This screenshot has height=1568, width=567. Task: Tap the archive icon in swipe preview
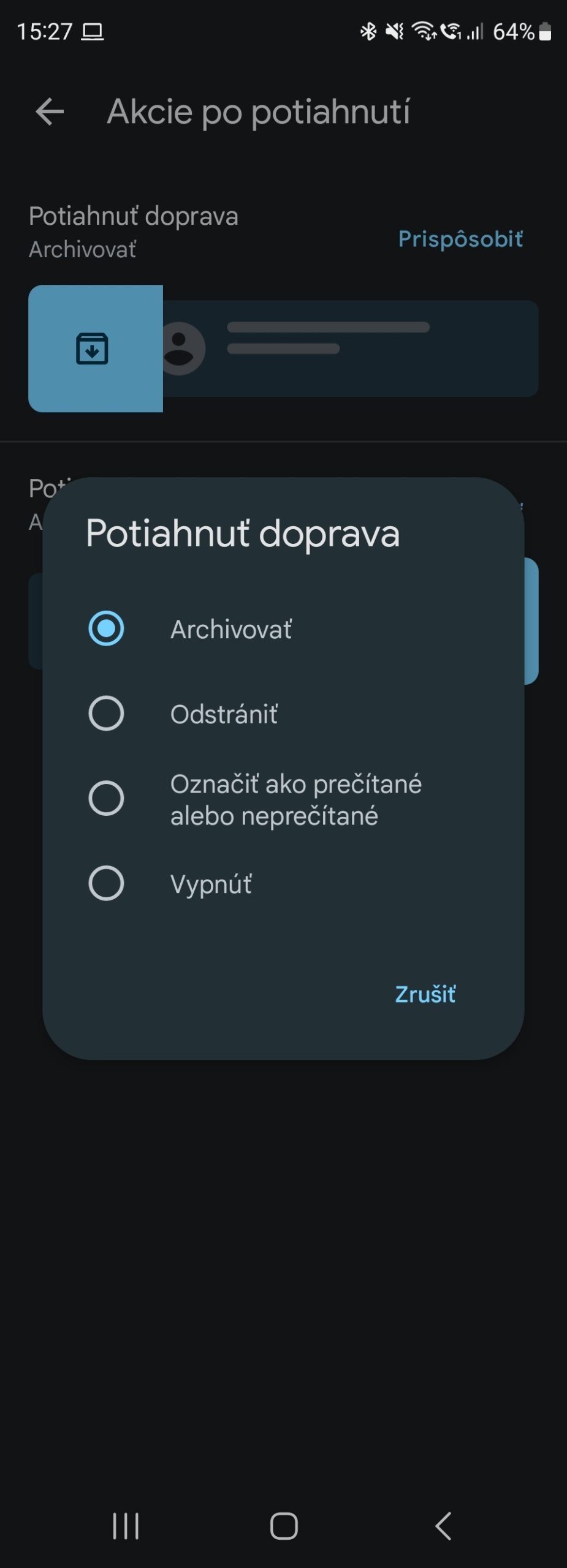[92, 349]
